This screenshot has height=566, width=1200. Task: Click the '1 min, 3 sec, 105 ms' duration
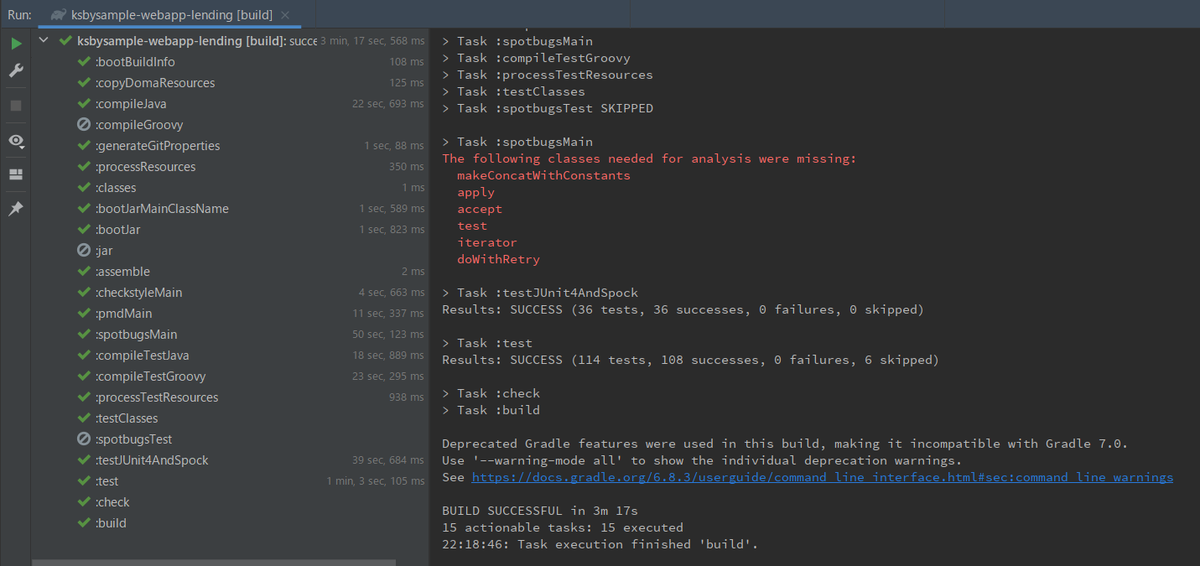[x=375, y=482]
